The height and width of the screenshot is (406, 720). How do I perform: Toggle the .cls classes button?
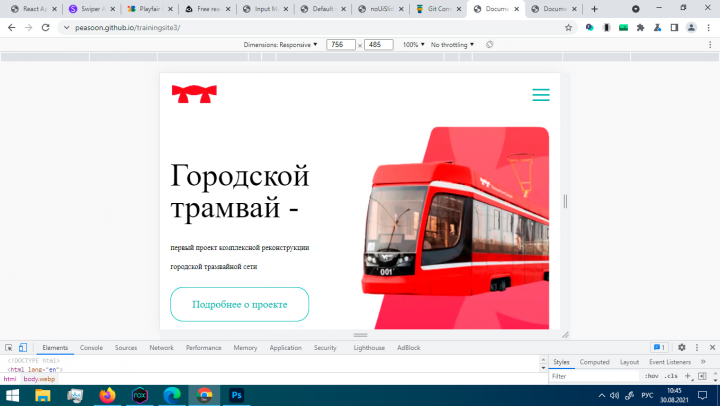pos(671,376)
